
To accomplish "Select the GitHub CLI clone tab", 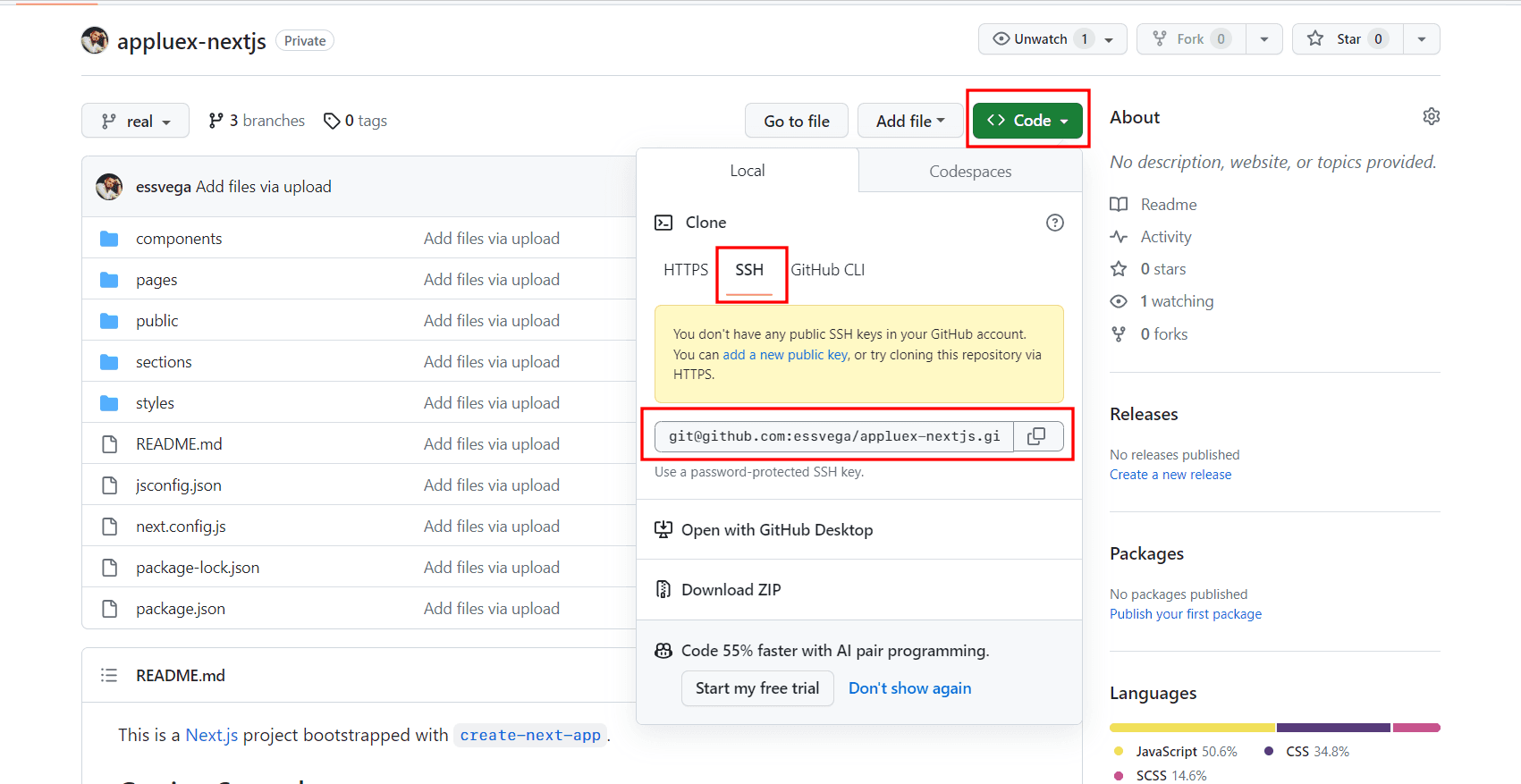I will point(828,270).
